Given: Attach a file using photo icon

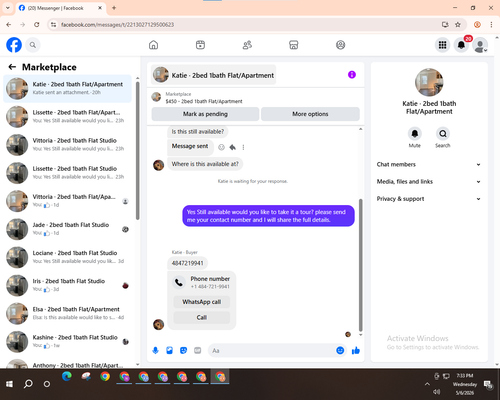Looking at the screenshot, I should point(169,350).
